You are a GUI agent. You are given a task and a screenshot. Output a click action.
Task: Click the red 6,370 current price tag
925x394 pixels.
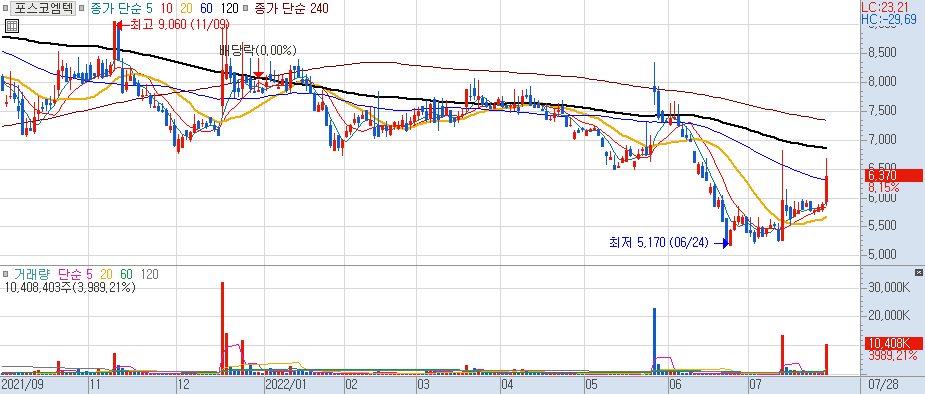(x=894, y=175)
